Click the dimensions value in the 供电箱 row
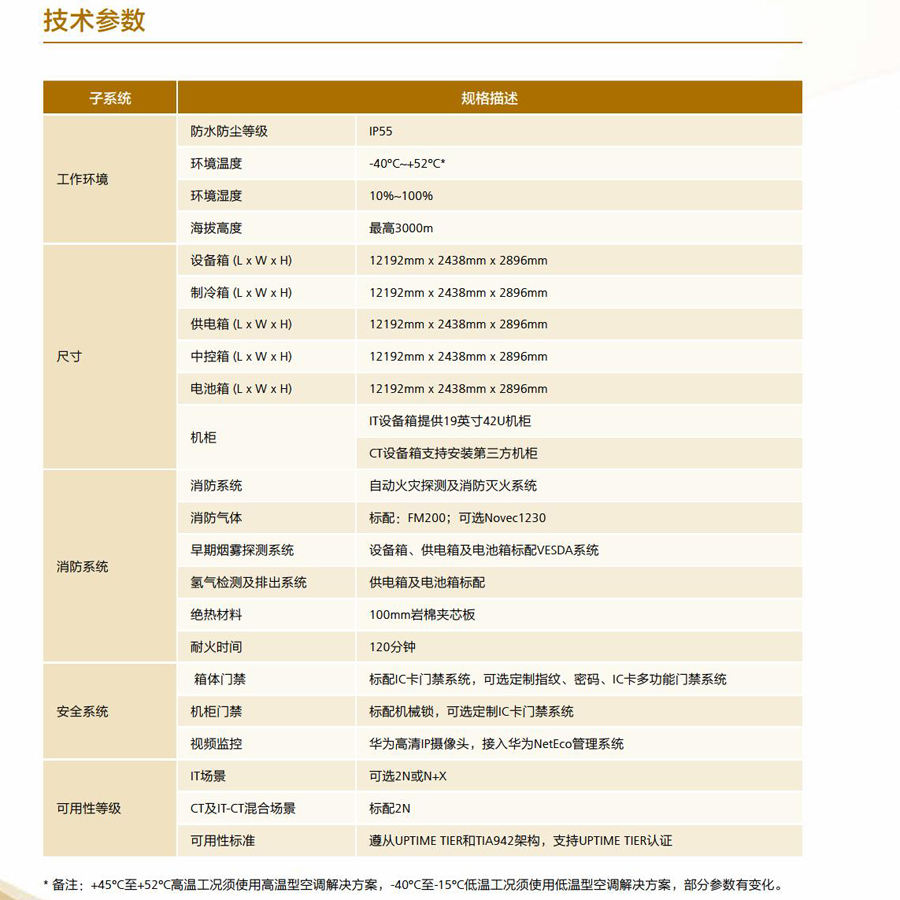This screenshot has height=900, width=900. tap(458, 324)
